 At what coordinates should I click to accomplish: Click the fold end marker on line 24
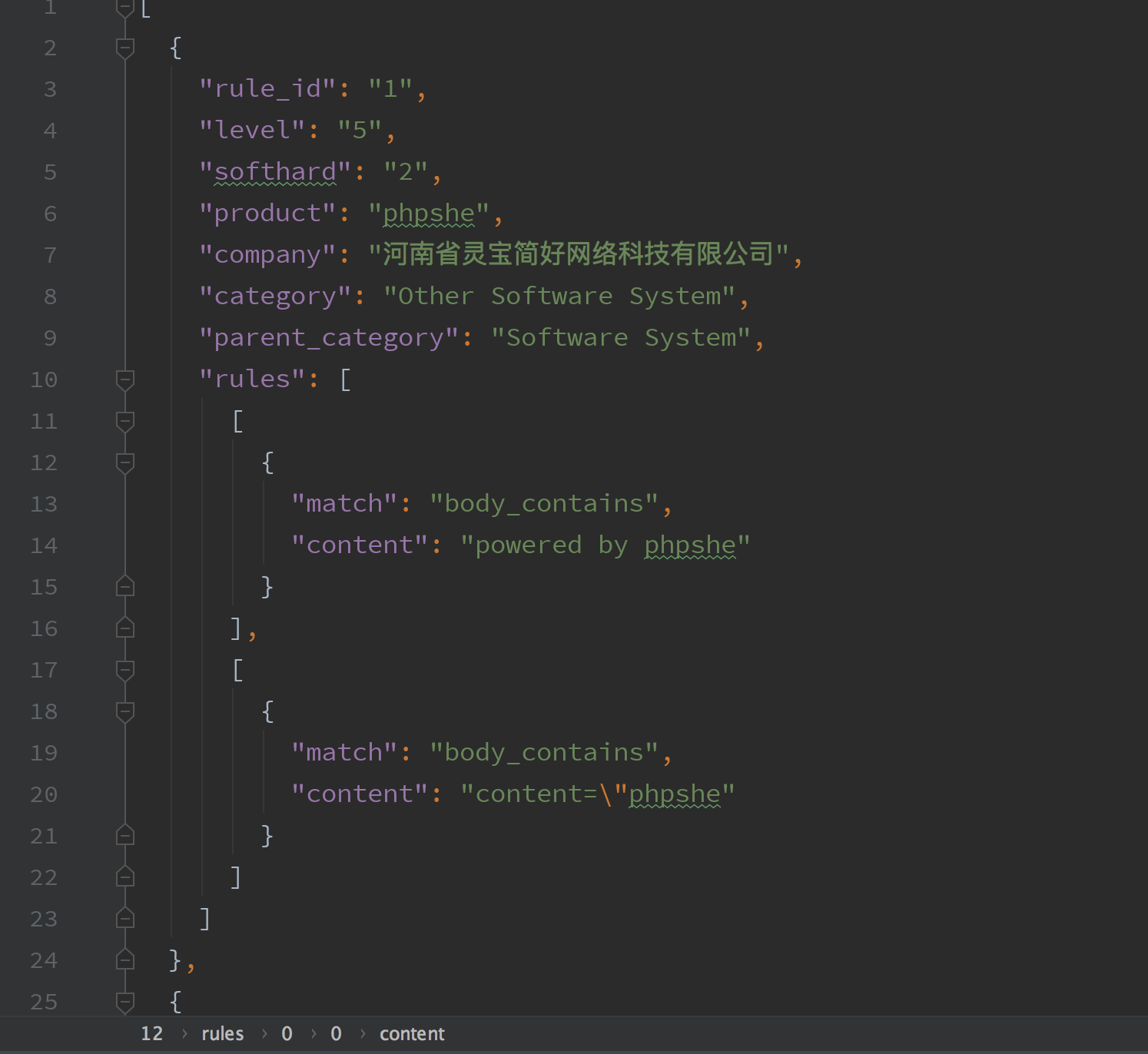pyautogui.click(x=125, y=960)
